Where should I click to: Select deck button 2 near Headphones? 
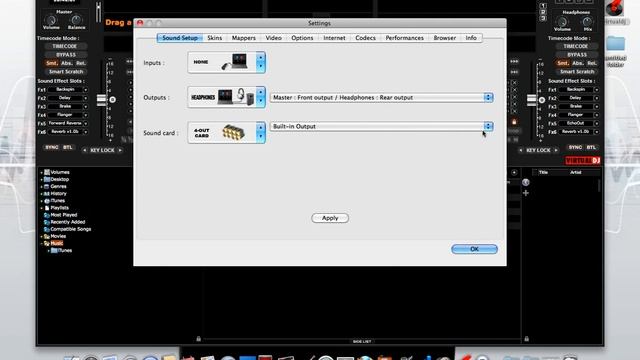point(543,12)
